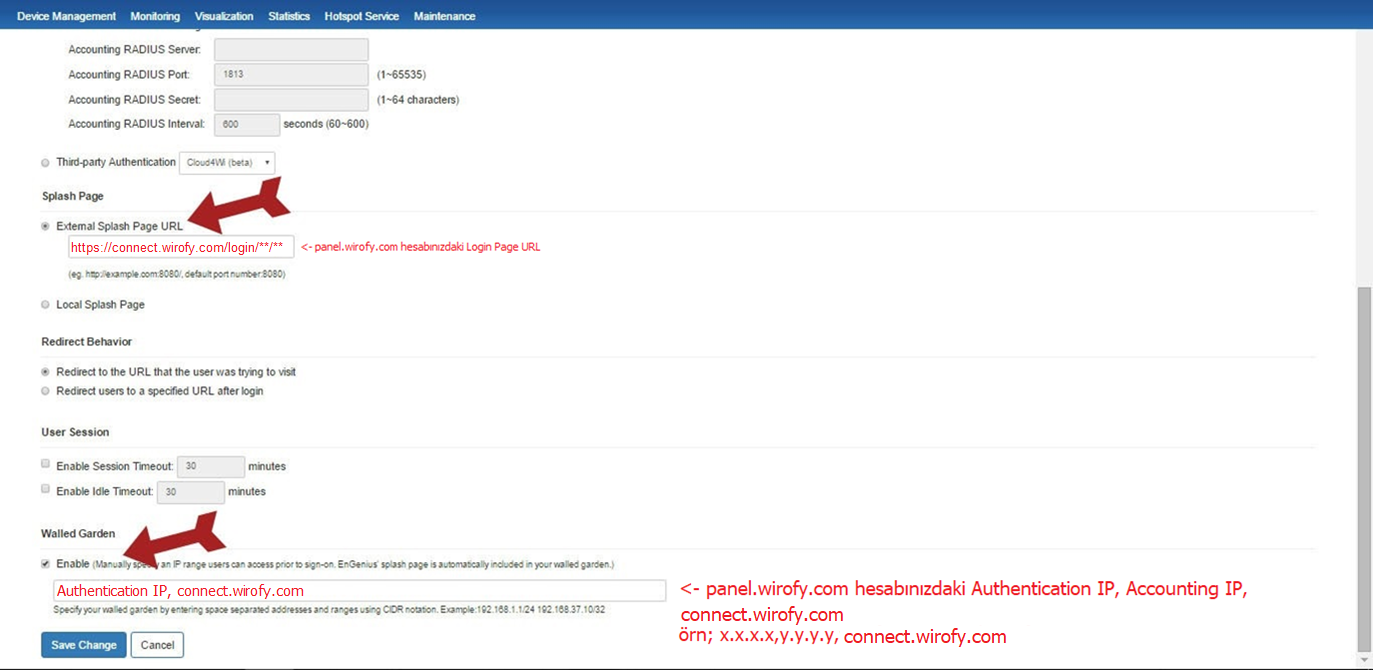1373x670 pixels.
Task: Choose redirect to URL user was visiting
Action: click(45, 372)
